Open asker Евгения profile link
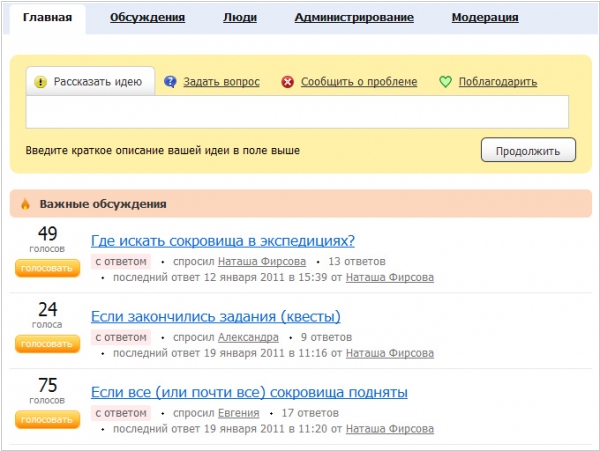 [238, 413]
